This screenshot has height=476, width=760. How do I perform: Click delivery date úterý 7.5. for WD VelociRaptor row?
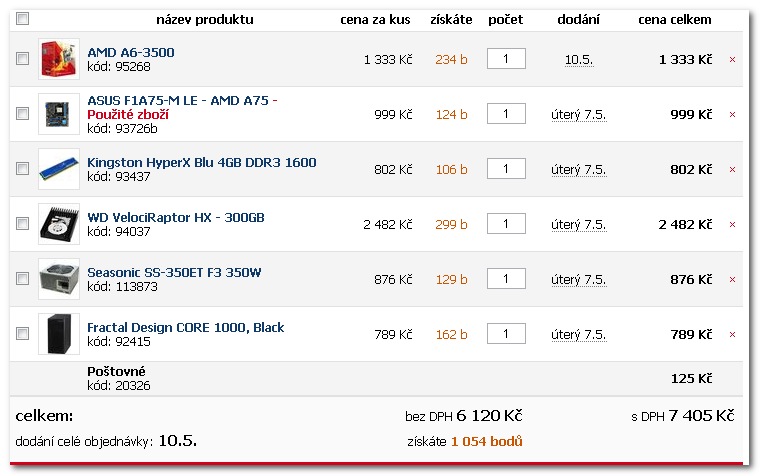pos(579,225)
